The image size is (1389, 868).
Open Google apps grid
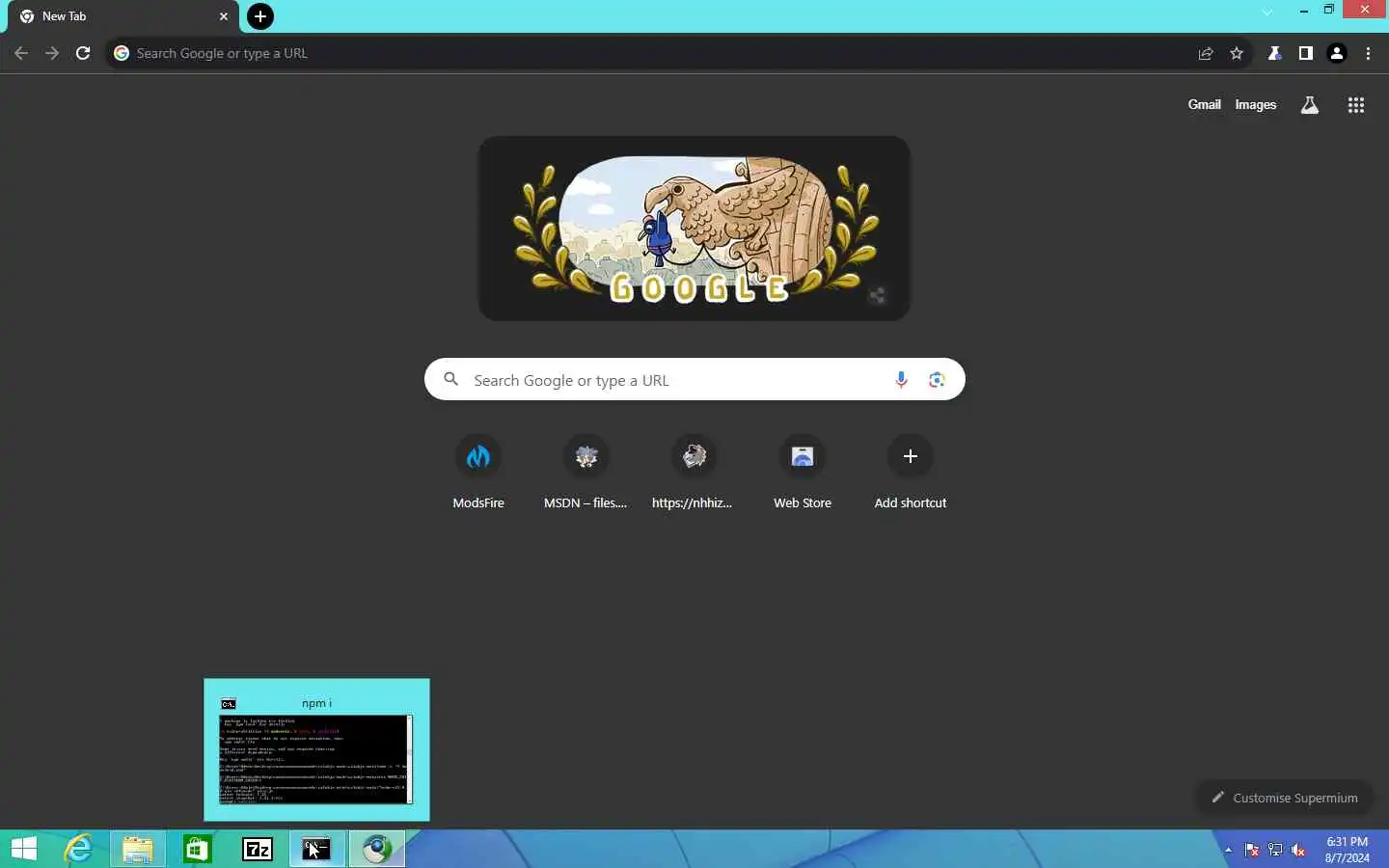[1355, 105]
